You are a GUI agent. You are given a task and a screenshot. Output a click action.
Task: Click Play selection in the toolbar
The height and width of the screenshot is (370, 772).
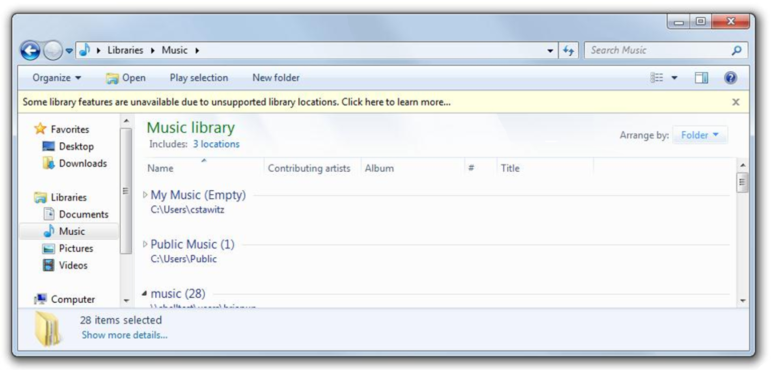[x=199, y=78]
